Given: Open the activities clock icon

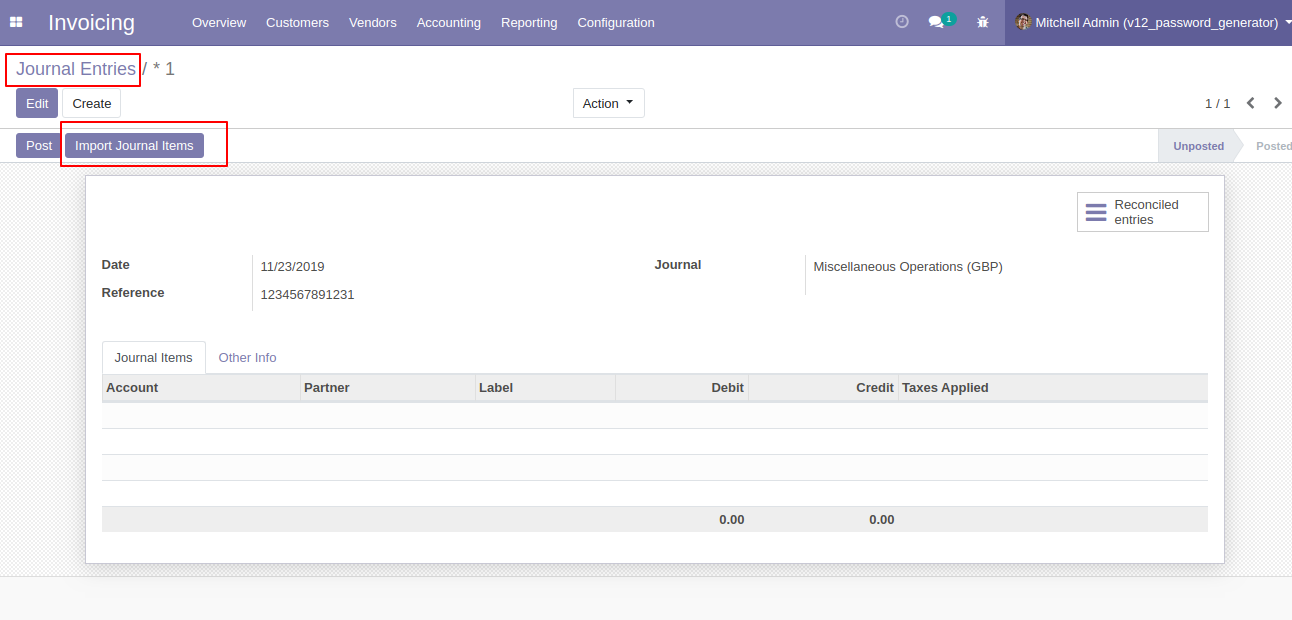Looking at the screenshot, I should click(902, 22).
